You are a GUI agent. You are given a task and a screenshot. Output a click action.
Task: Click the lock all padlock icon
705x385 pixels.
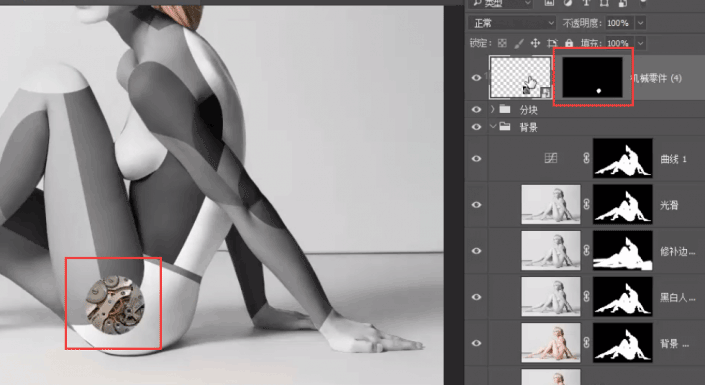click(569, 43)
